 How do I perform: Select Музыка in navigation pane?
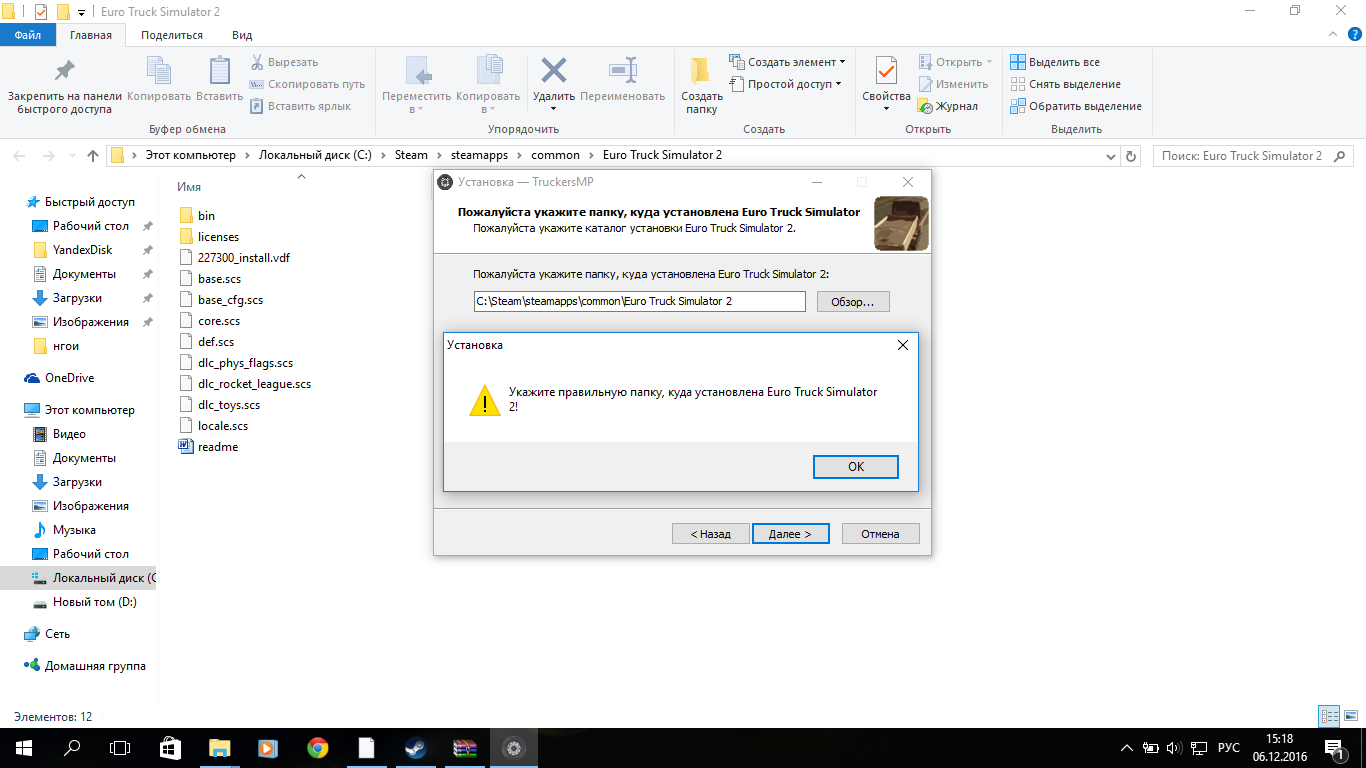[65, 530]
